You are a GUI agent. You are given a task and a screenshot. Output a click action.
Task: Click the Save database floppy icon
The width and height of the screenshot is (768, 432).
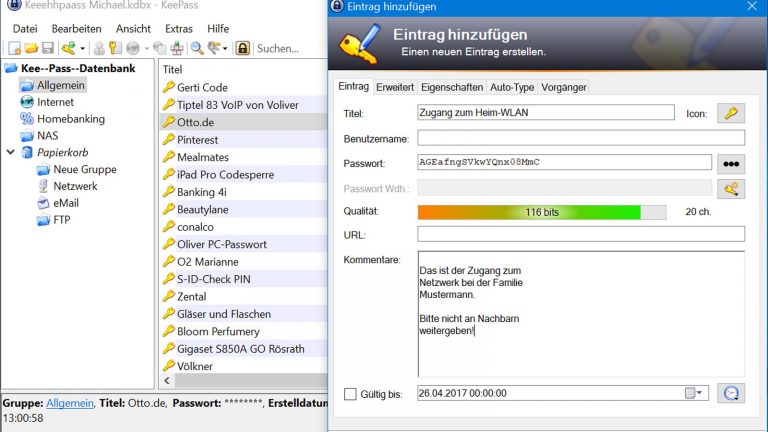tap(48, 48)
